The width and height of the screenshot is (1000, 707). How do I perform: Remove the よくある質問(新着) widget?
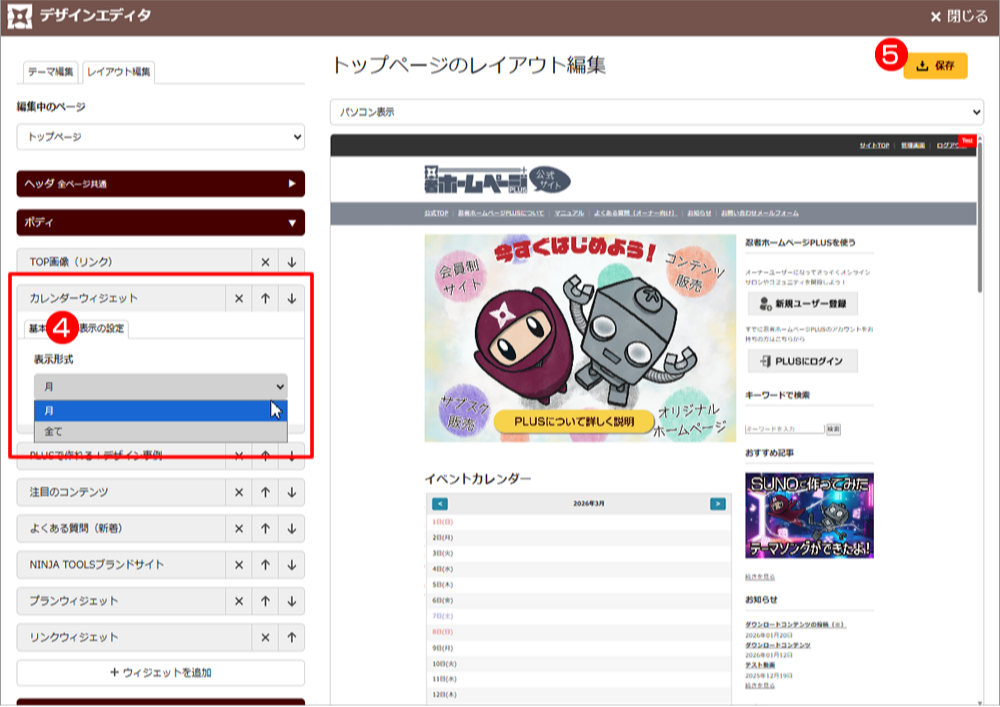(238, 528)
